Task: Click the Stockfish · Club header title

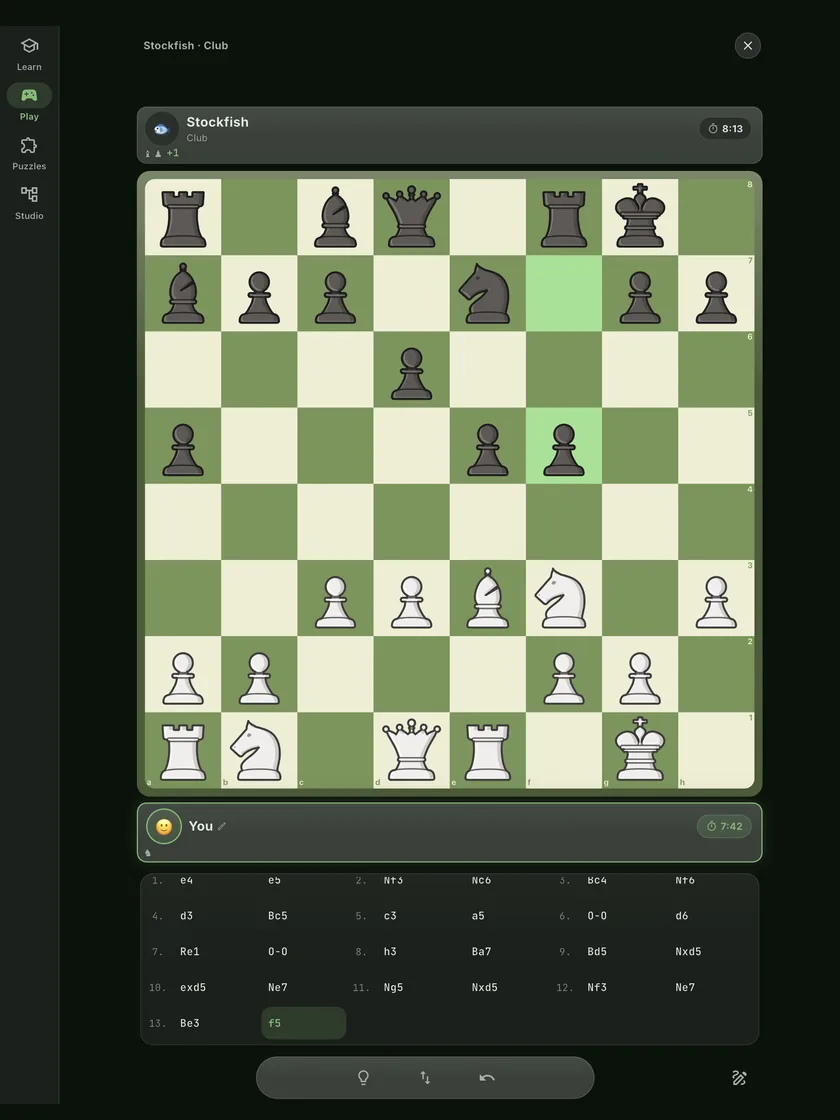Action: tap(186, 46)
